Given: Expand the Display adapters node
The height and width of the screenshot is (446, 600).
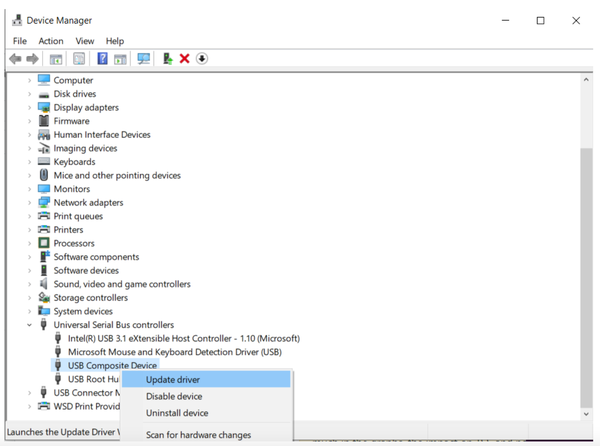Looking at the screenshot, I should tap(29, 107).
